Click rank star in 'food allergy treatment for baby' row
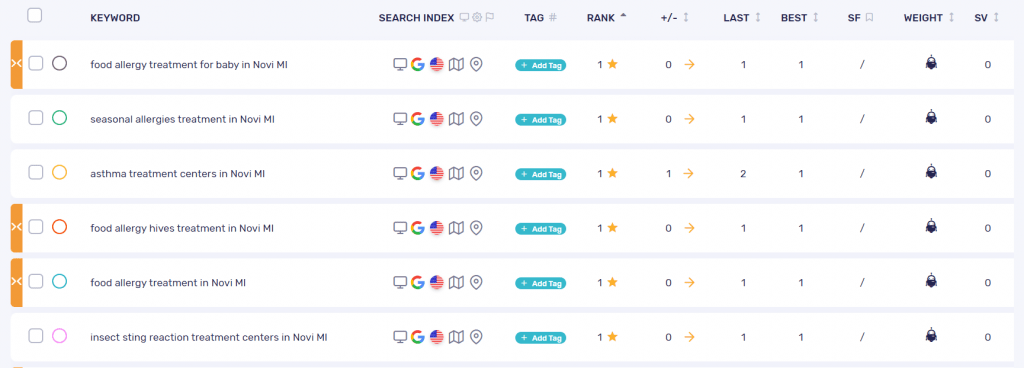This screenshot has height=368, width=1024. [612, 64]
